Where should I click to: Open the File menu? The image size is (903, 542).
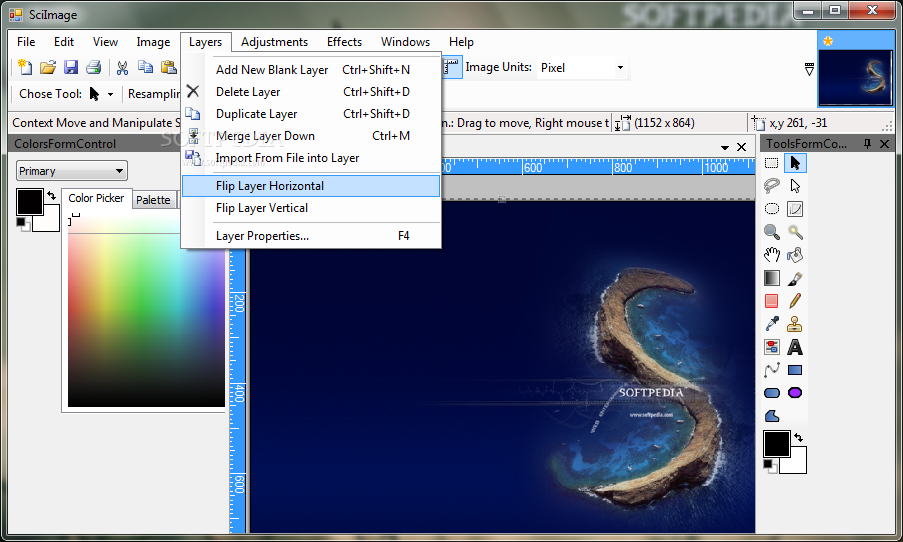26,42
